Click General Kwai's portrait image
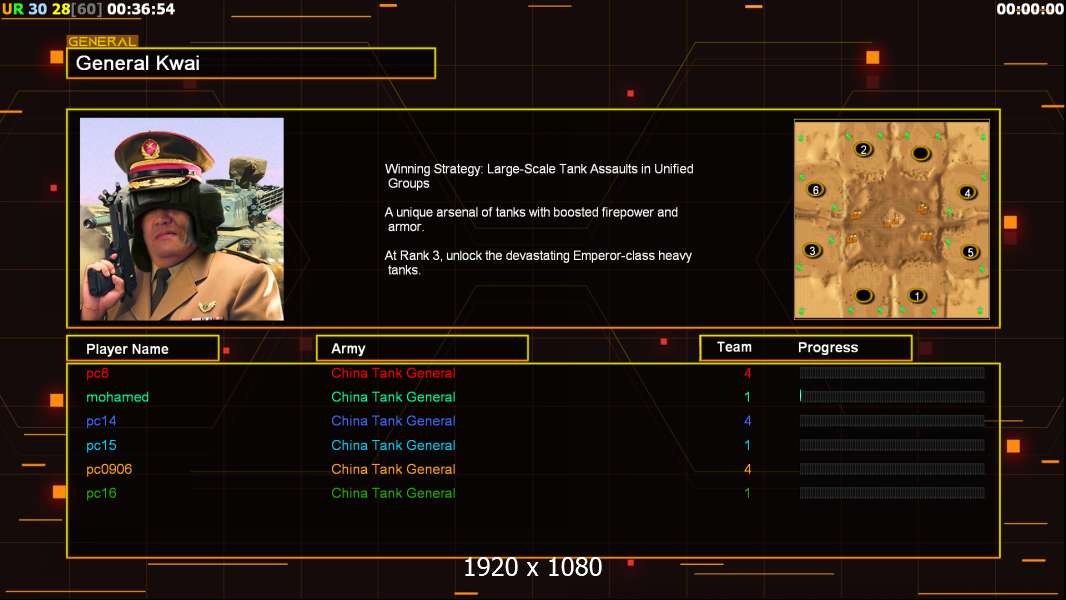This screenshot has width=1066, height=600. tap(182, 219)
